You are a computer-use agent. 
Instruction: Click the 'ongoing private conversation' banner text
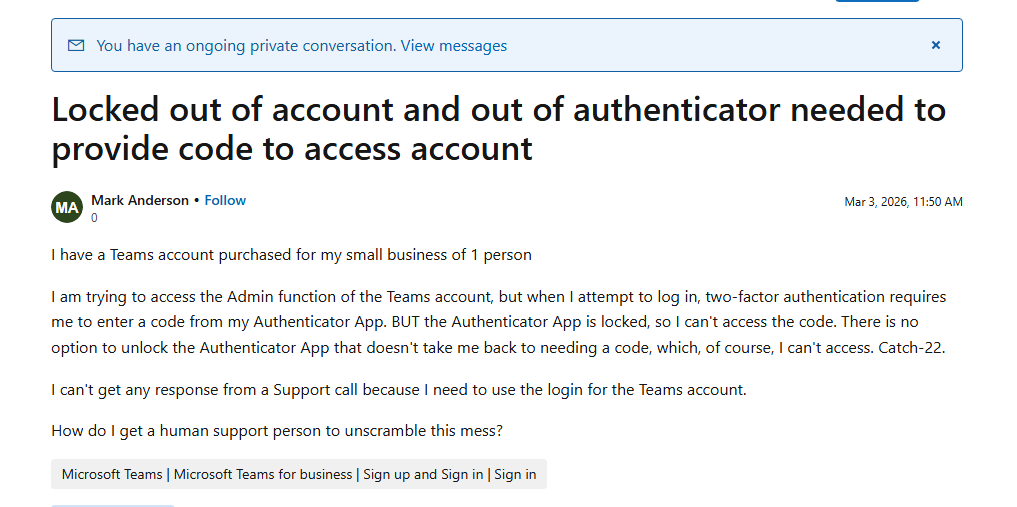pos(246,46)
